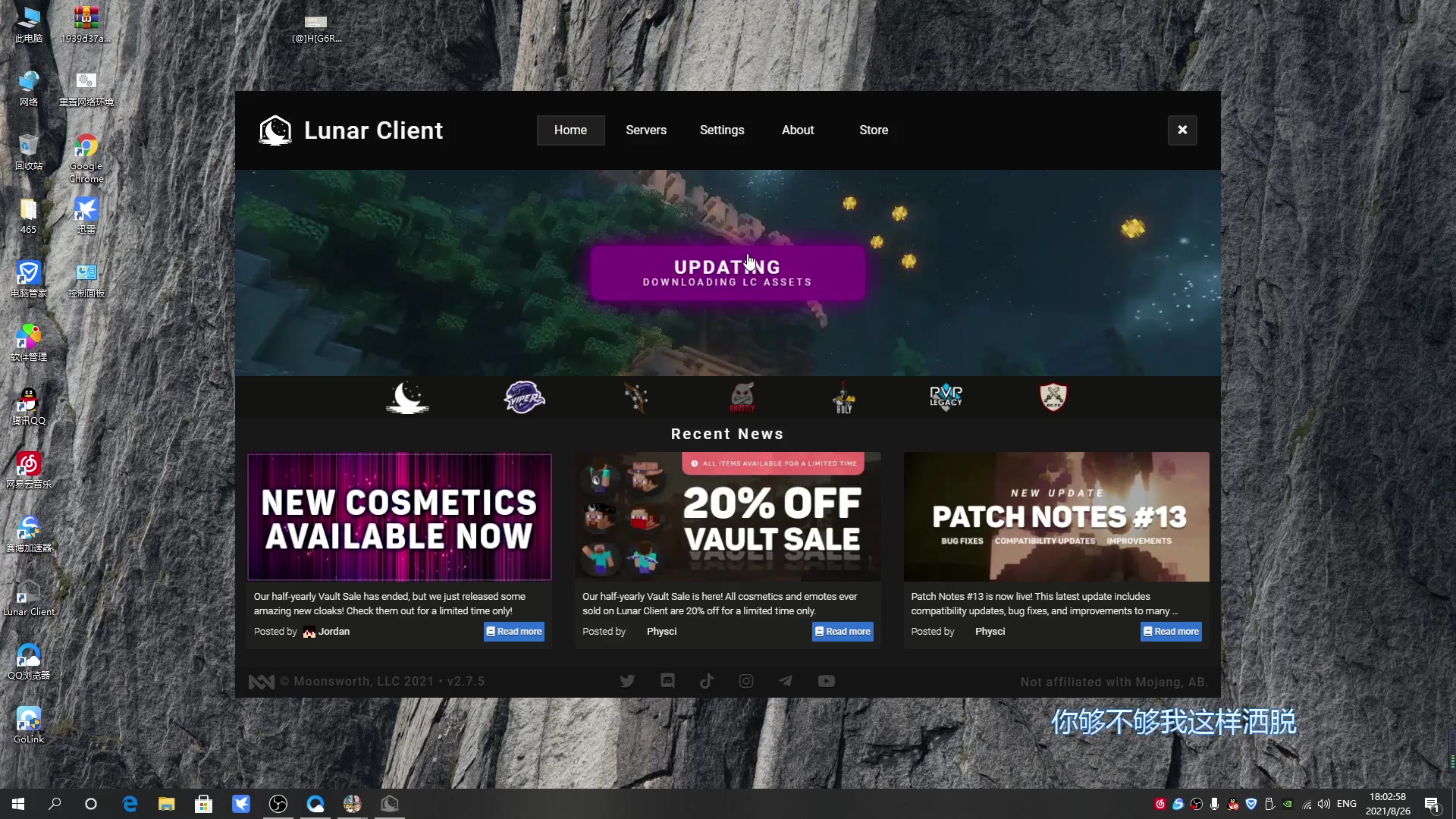Viewport: 1456px width, 819px height.
Task: Open the volume control in system tray
Action: 1324,804
